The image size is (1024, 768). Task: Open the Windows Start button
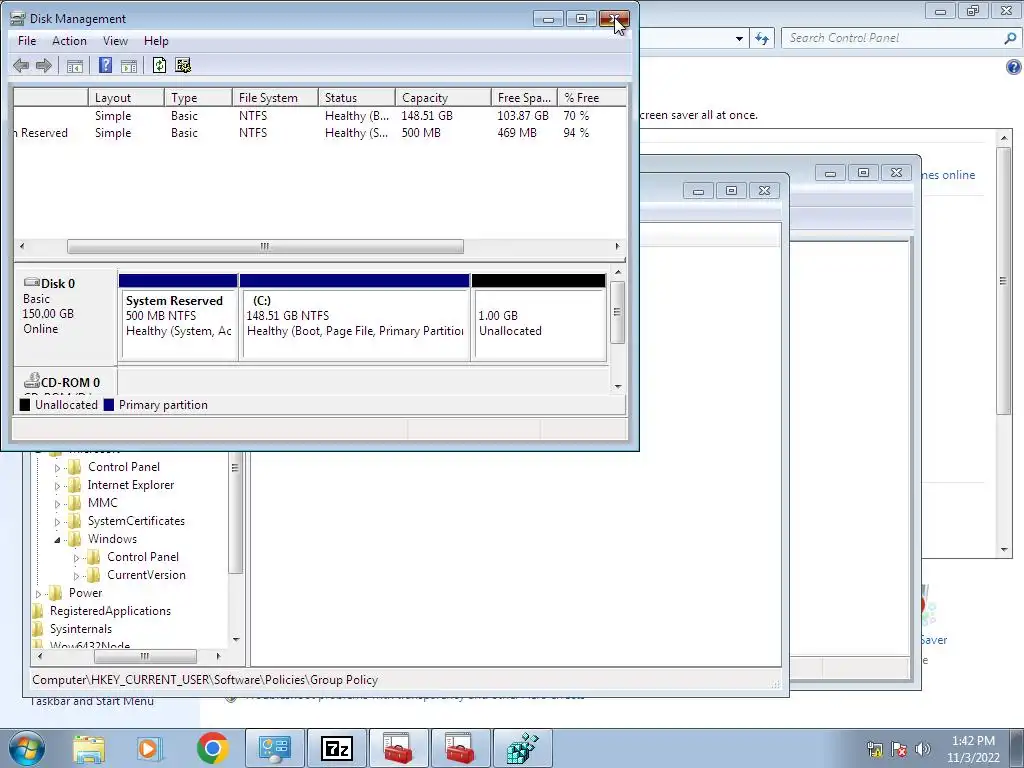pyautogui.click(x=27, y=748)
